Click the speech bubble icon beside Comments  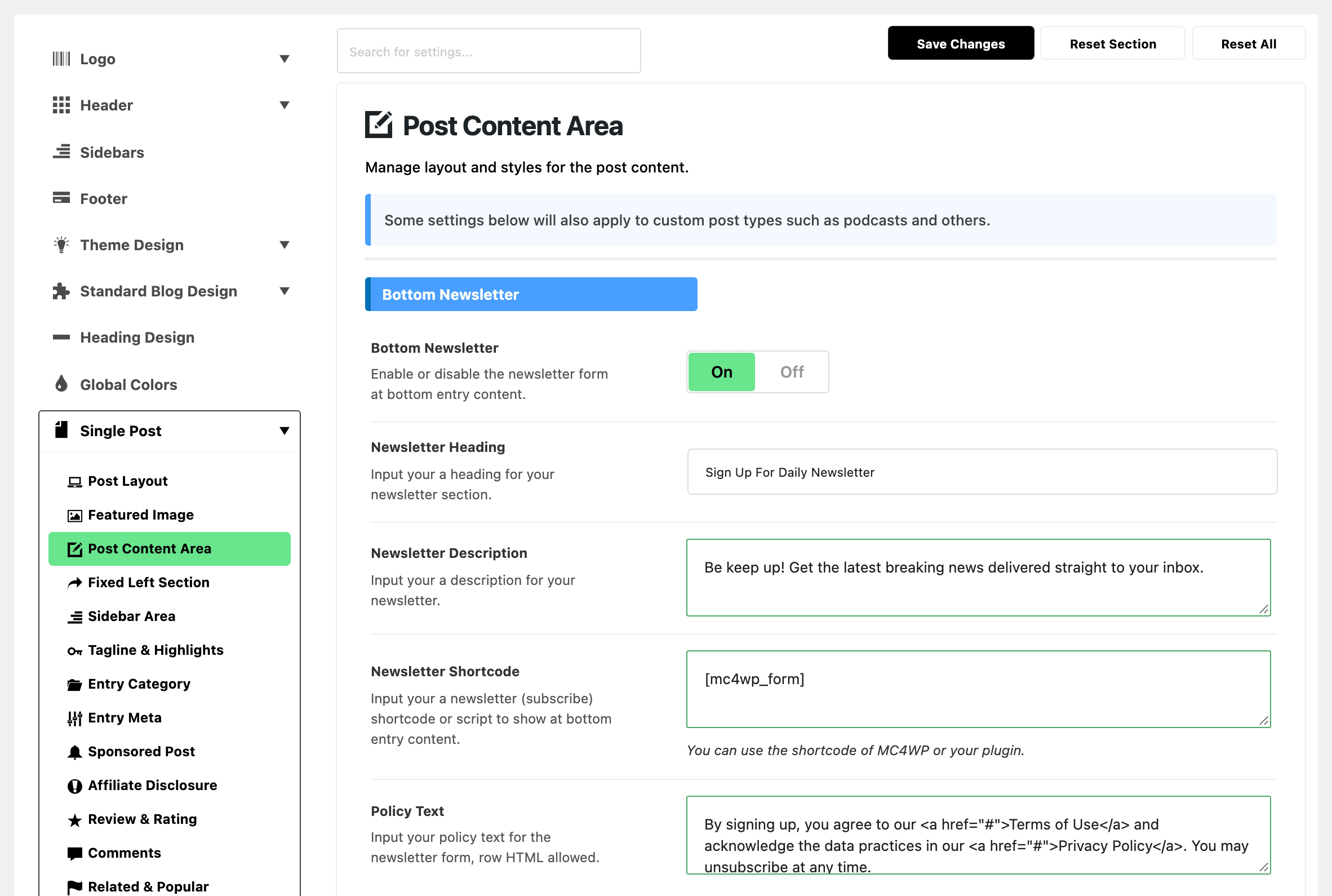coord(75,854)
